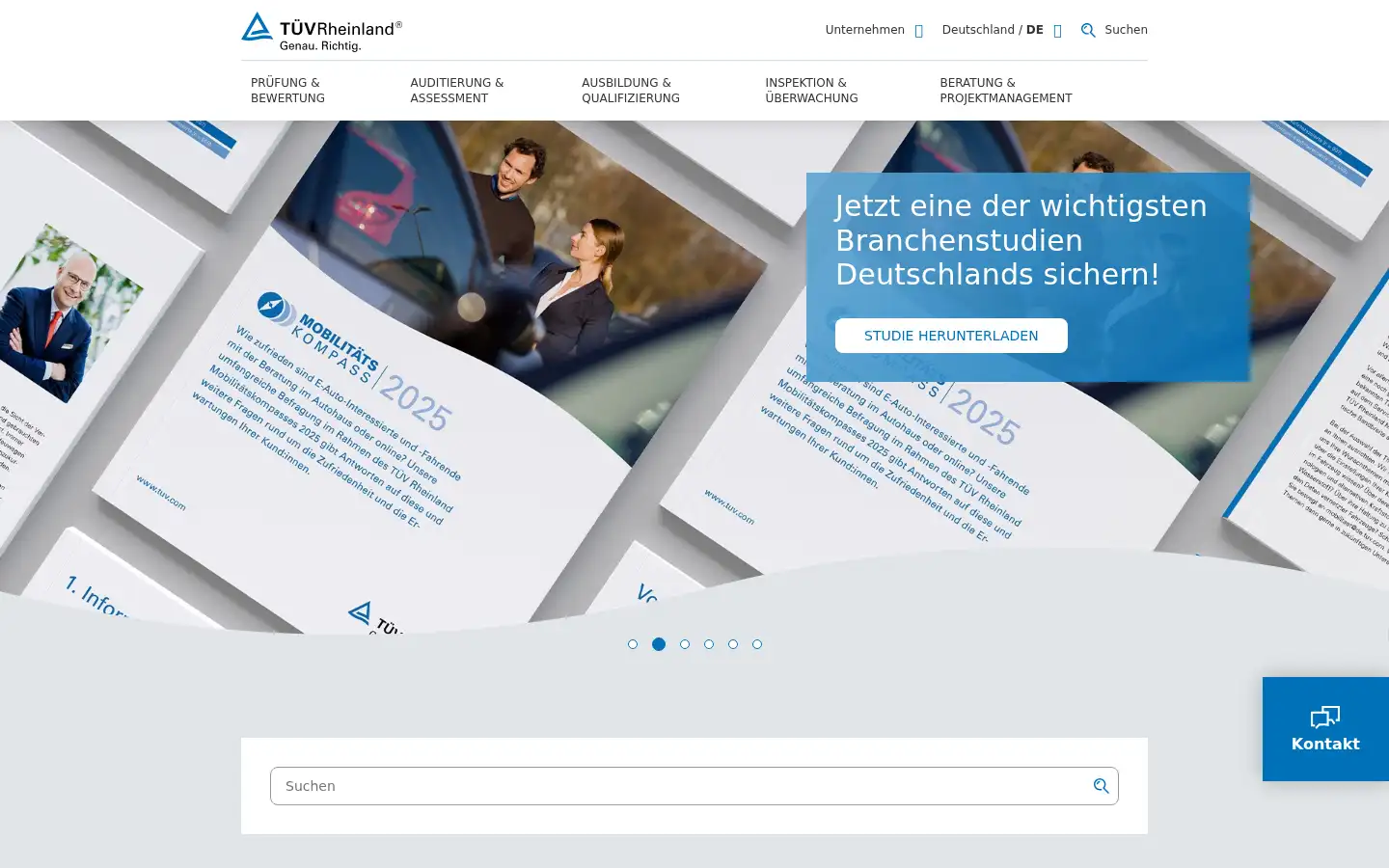1389x868 pixels.
Task: Open the Deutschland / DE language selector
Action: click(1001, 30)
